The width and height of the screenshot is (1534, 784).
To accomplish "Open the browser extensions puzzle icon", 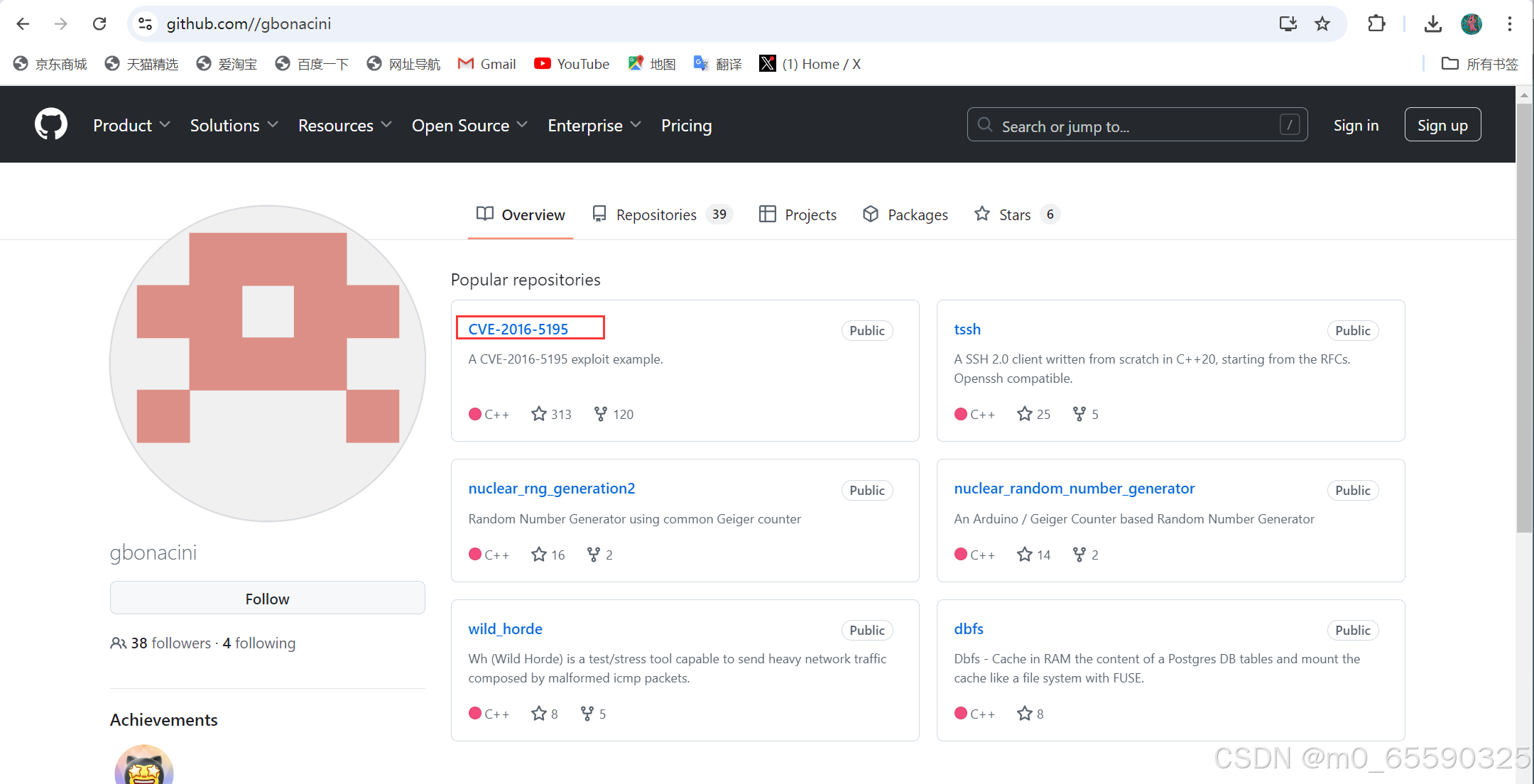I will (1376, 24).
